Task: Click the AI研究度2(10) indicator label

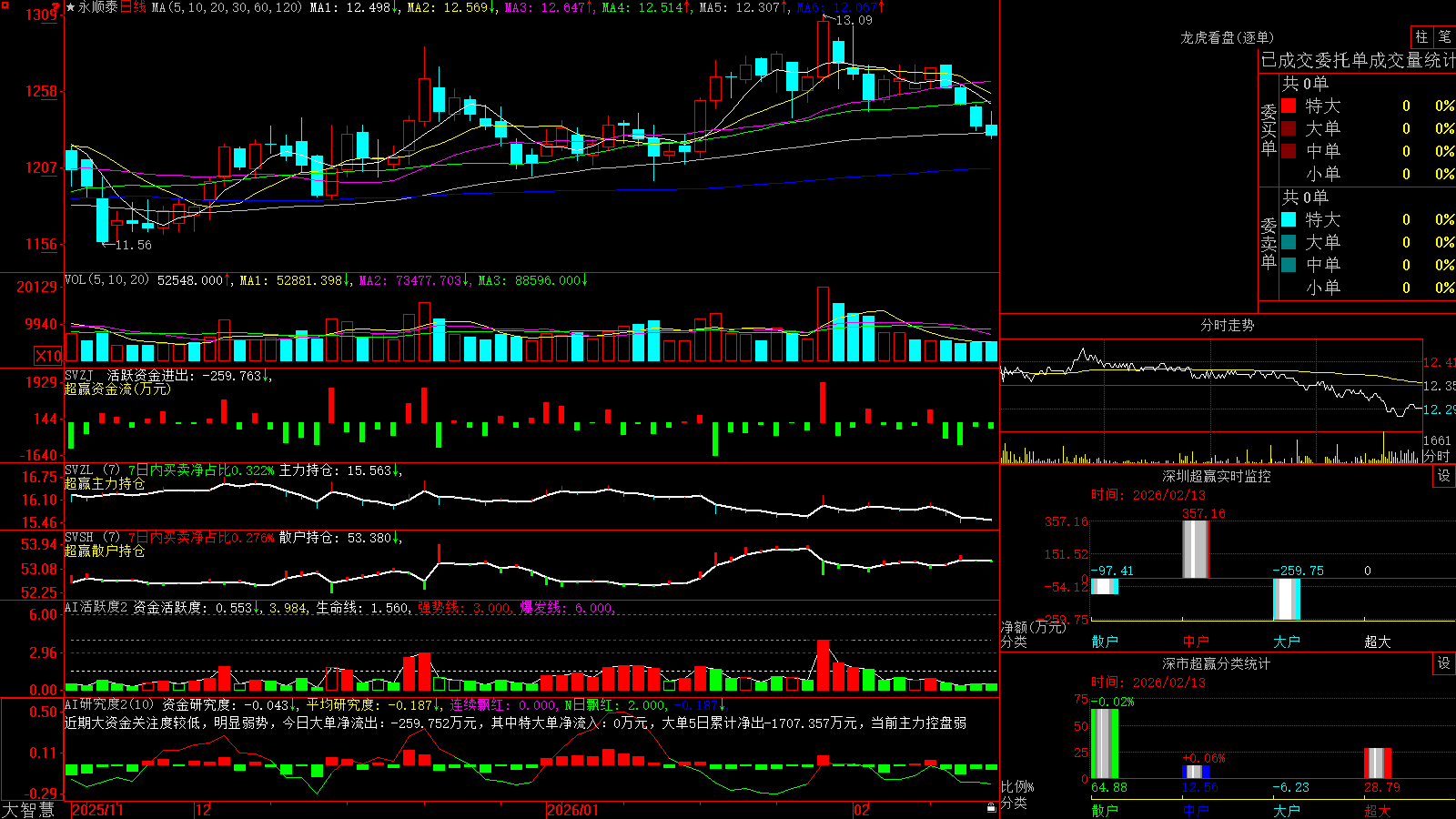Action: point(109,704)
